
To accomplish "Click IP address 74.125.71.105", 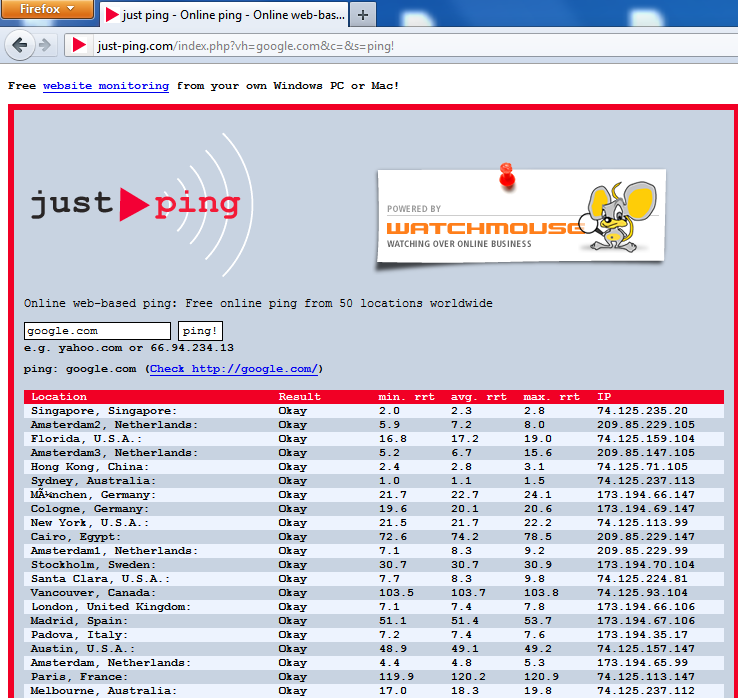I will pos(642,467).
